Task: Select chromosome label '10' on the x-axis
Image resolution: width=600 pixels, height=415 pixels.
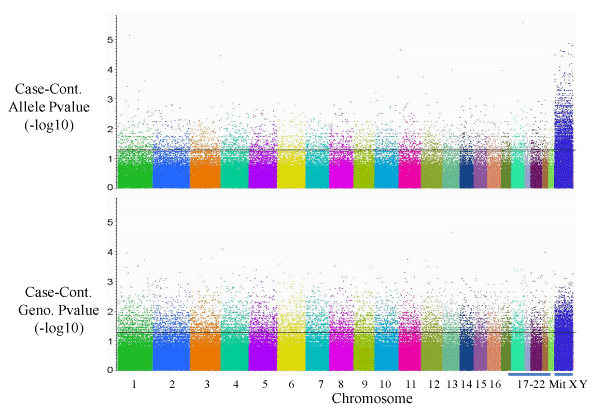Action: (385, 384)
